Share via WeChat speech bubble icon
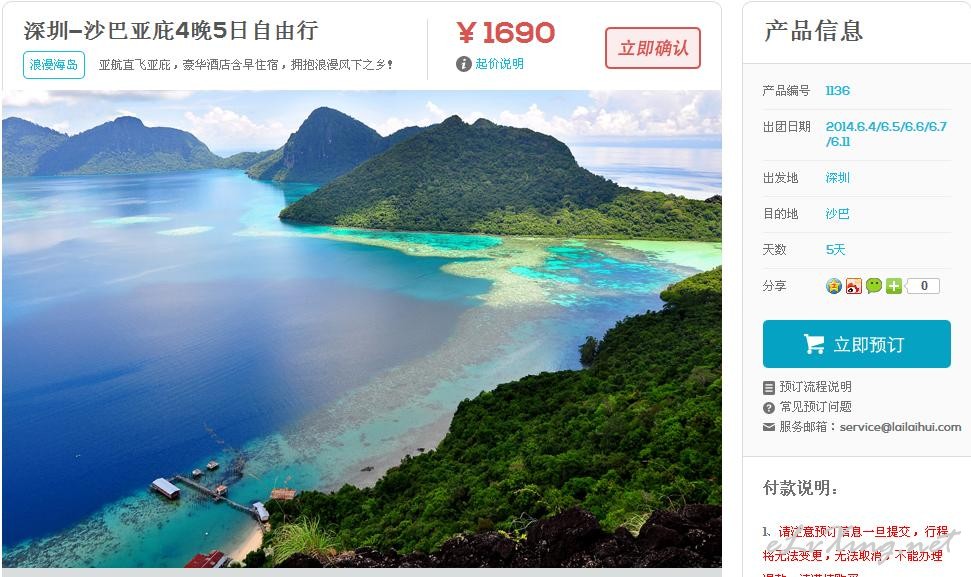 click(873, 285)
